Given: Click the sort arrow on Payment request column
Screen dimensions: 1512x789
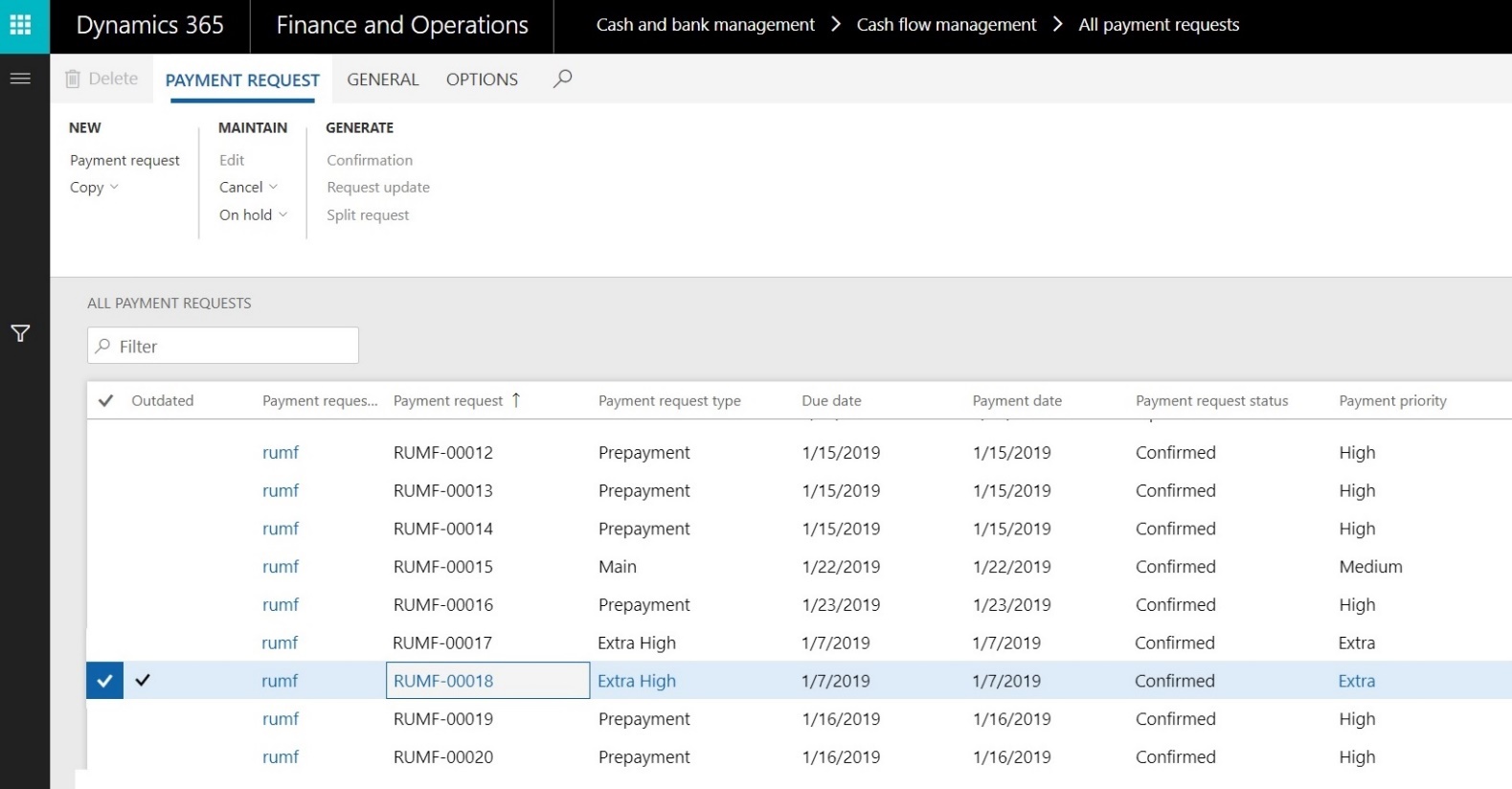Looking at the screenshot, I should click(516, 400).
